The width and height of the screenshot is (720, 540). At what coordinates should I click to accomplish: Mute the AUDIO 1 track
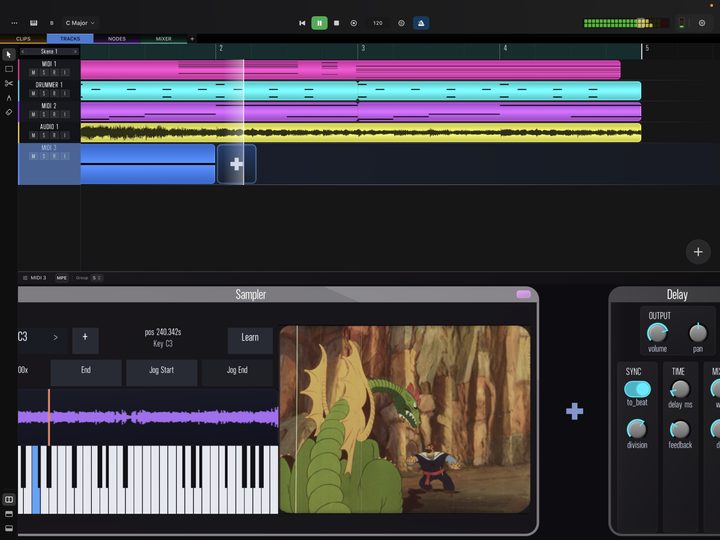tap(33, 135)
